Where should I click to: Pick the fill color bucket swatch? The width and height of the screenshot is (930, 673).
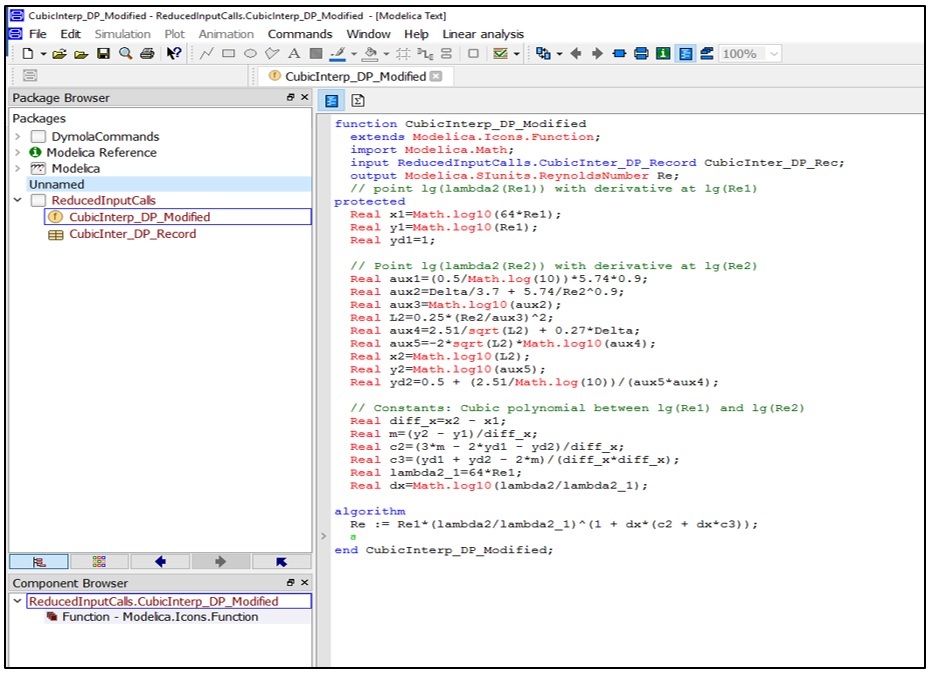click(370, 54)
